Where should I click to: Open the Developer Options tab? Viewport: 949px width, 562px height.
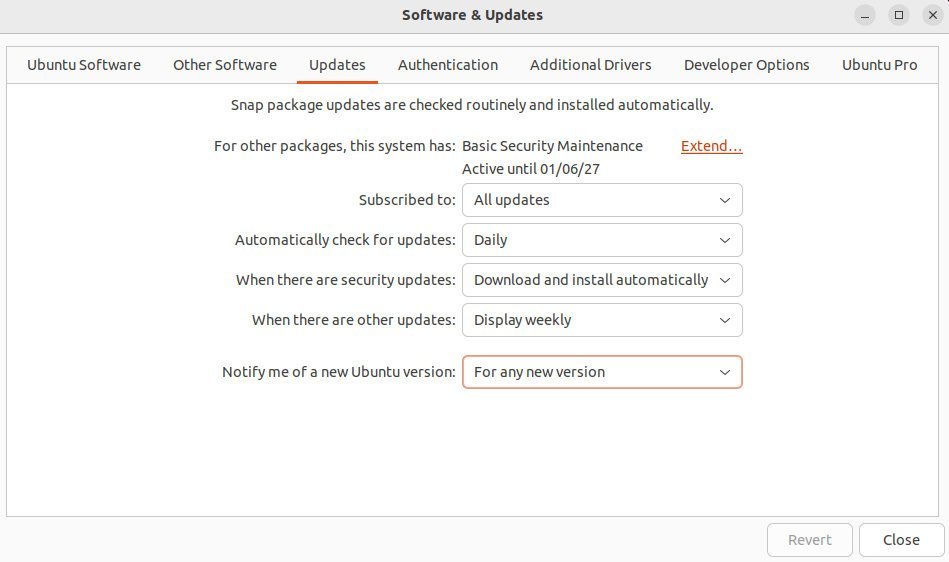point(746,65)
